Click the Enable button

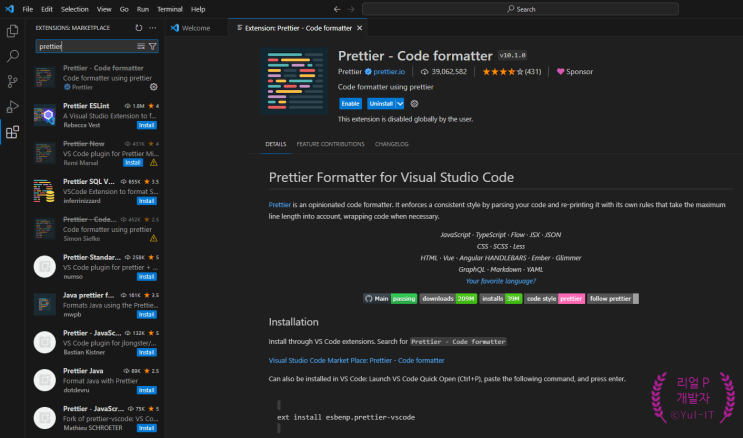(x=350, y=103)
